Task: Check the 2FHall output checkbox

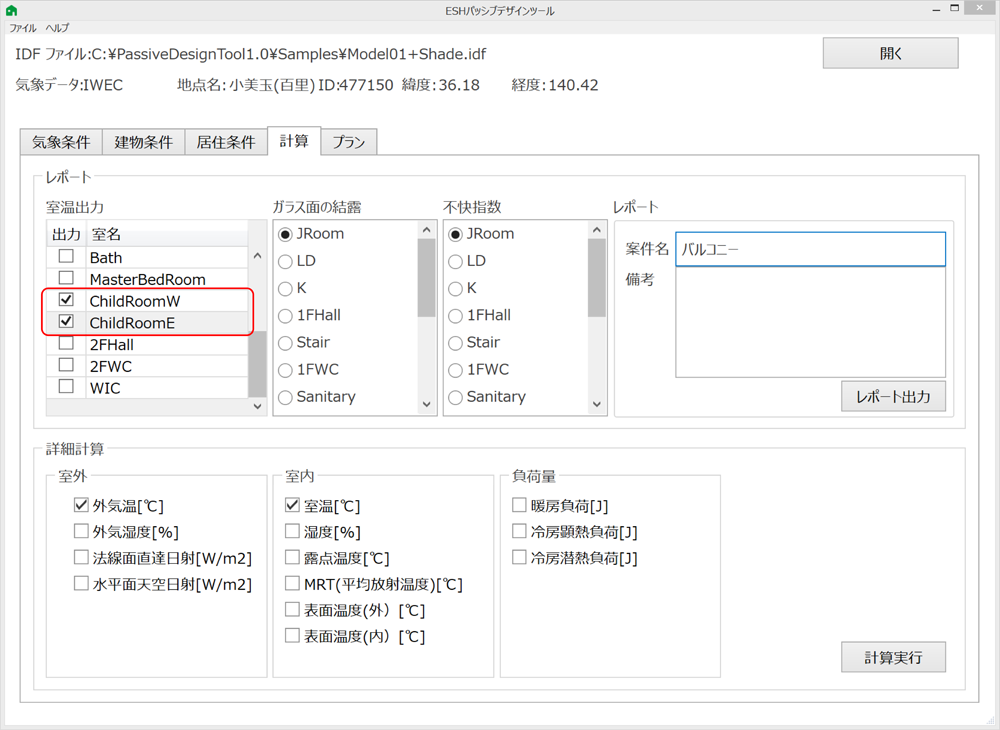Action: 66,343
